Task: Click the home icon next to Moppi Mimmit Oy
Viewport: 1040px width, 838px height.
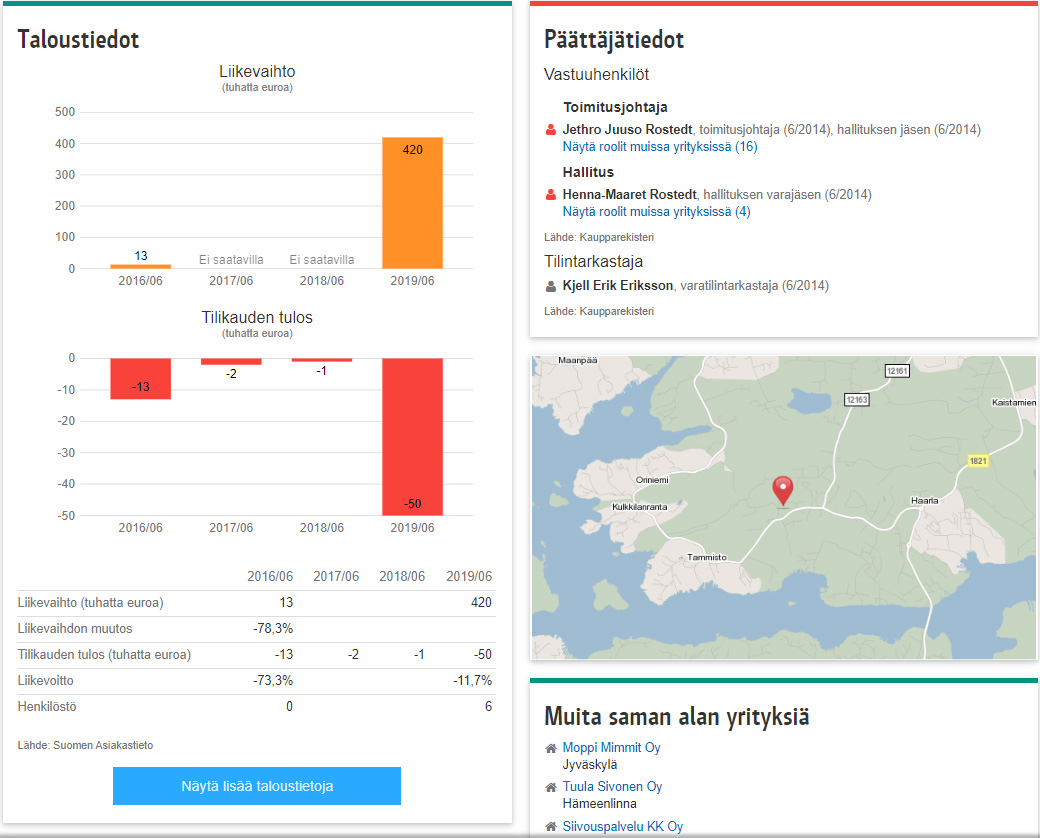Action: pos(550,748)
